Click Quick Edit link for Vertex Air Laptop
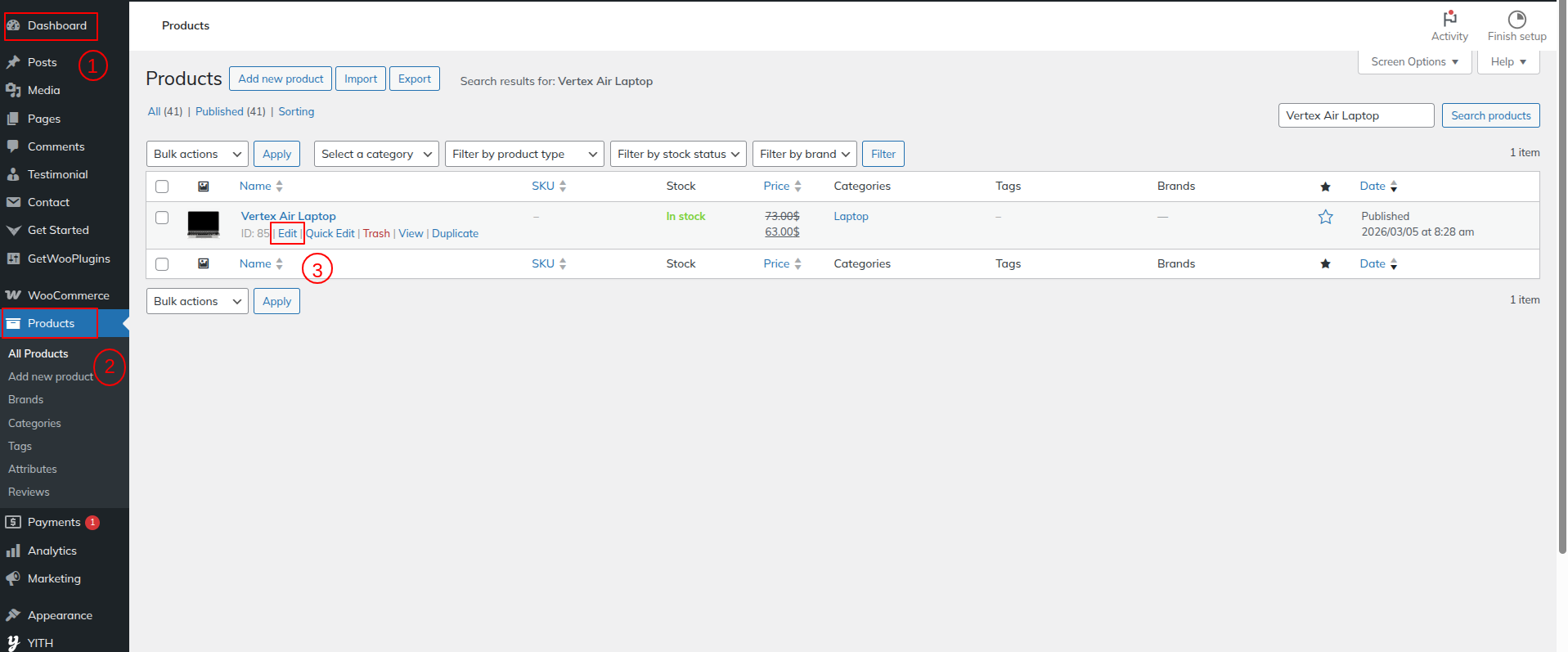The width and height of the screenshot is (1568, 652). point(330,233)
